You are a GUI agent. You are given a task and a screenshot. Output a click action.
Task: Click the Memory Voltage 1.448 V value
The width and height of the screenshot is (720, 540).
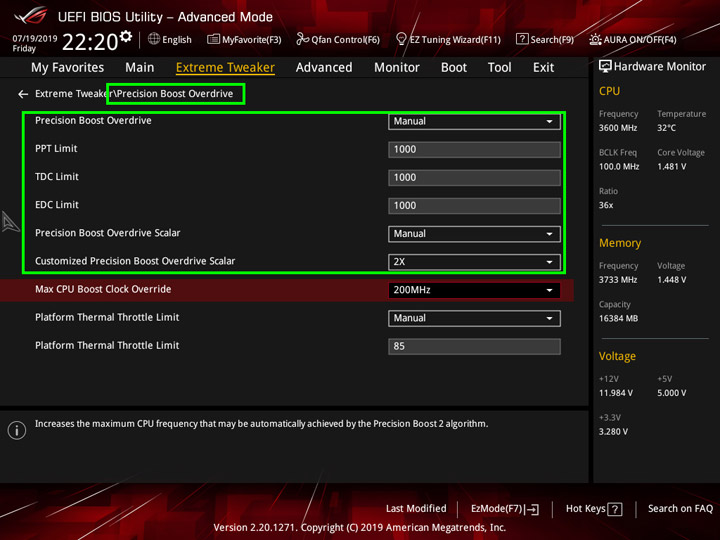(671, 280)
